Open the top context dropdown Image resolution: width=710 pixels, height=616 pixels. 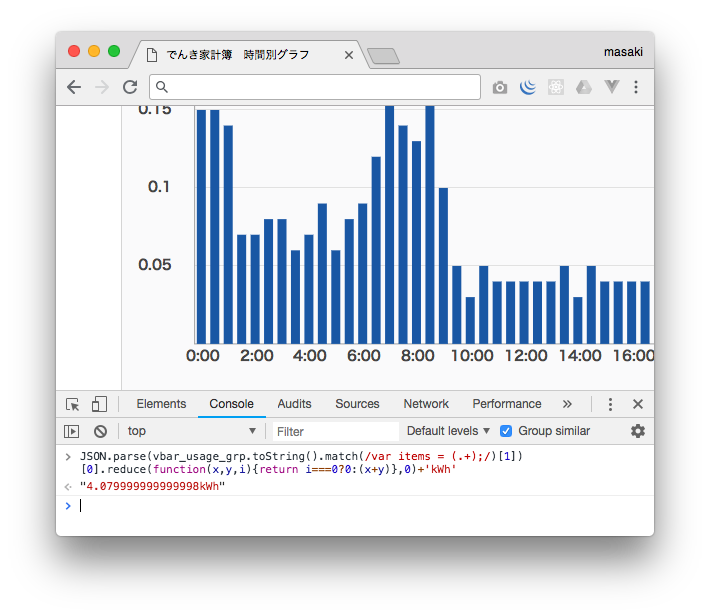coord(192,431)
